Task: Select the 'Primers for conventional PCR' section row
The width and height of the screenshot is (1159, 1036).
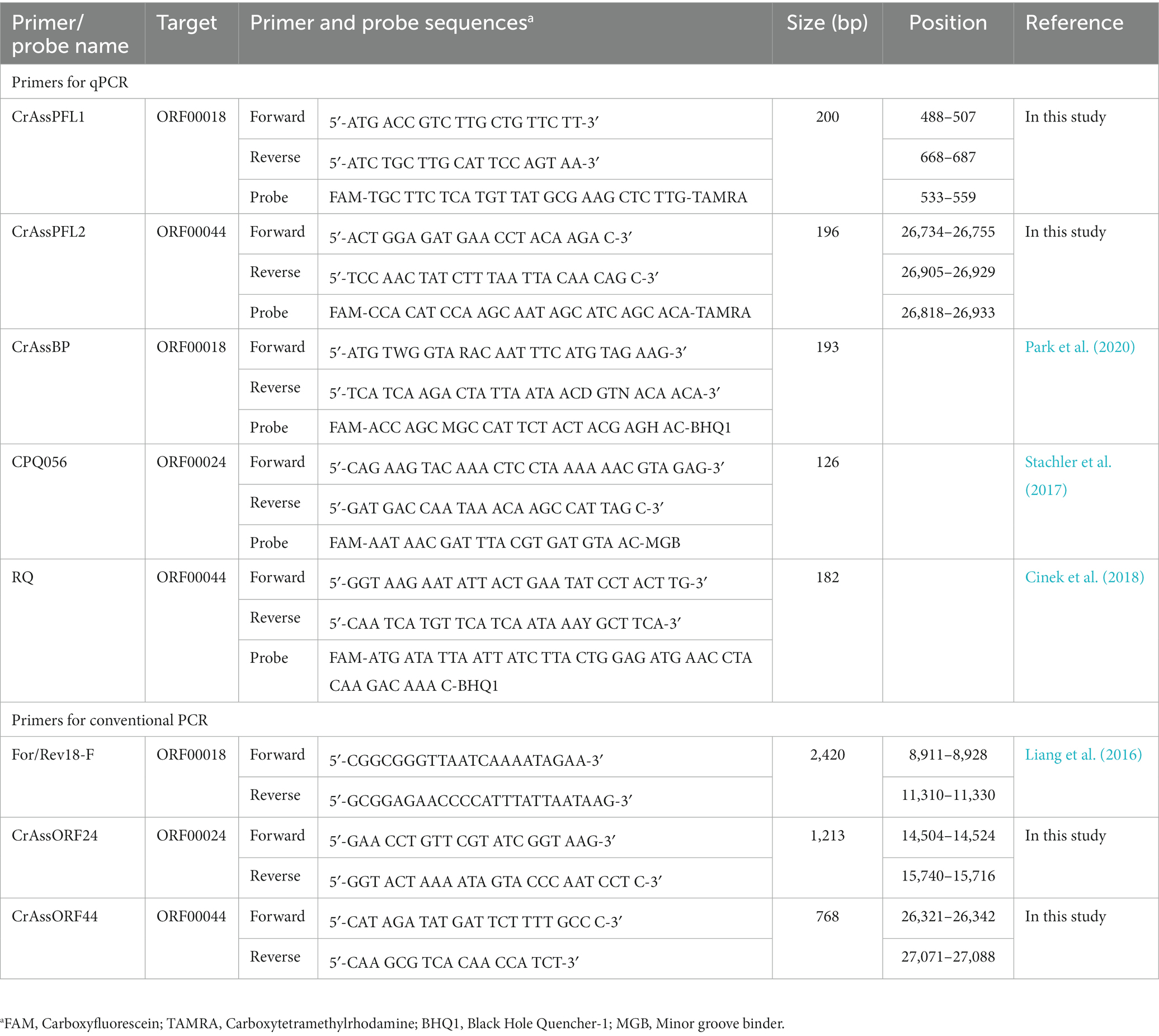Action: click(x=579, y=720)
